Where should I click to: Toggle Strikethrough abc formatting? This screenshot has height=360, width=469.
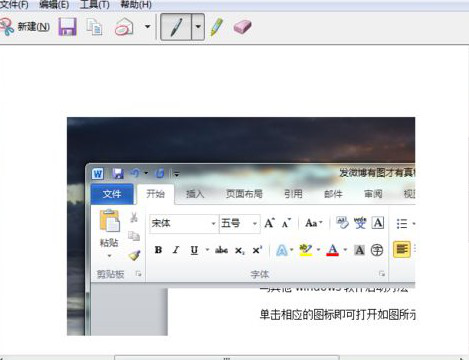click(x=221, y=250)
